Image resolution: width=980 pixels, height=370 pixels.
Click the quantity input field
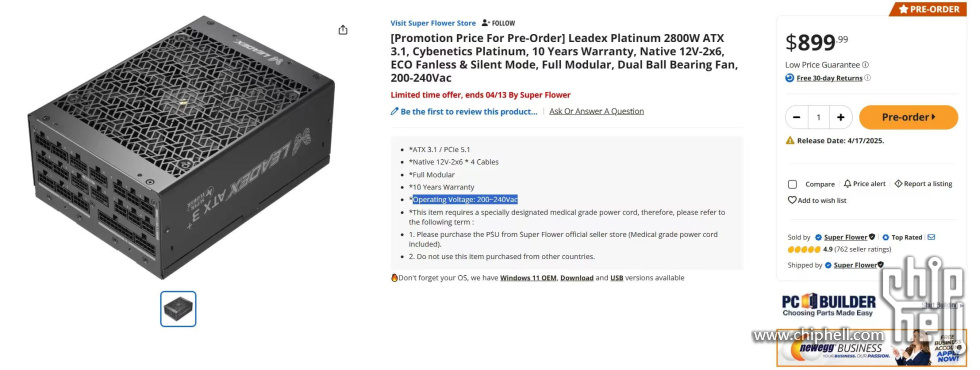(819, 117)
